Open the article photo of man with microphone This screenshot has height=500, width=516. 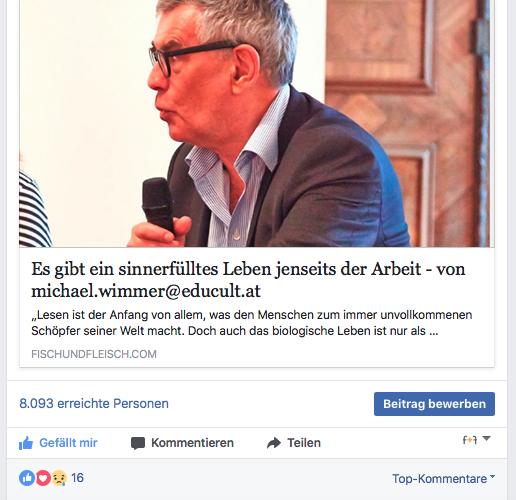[257, 123]
